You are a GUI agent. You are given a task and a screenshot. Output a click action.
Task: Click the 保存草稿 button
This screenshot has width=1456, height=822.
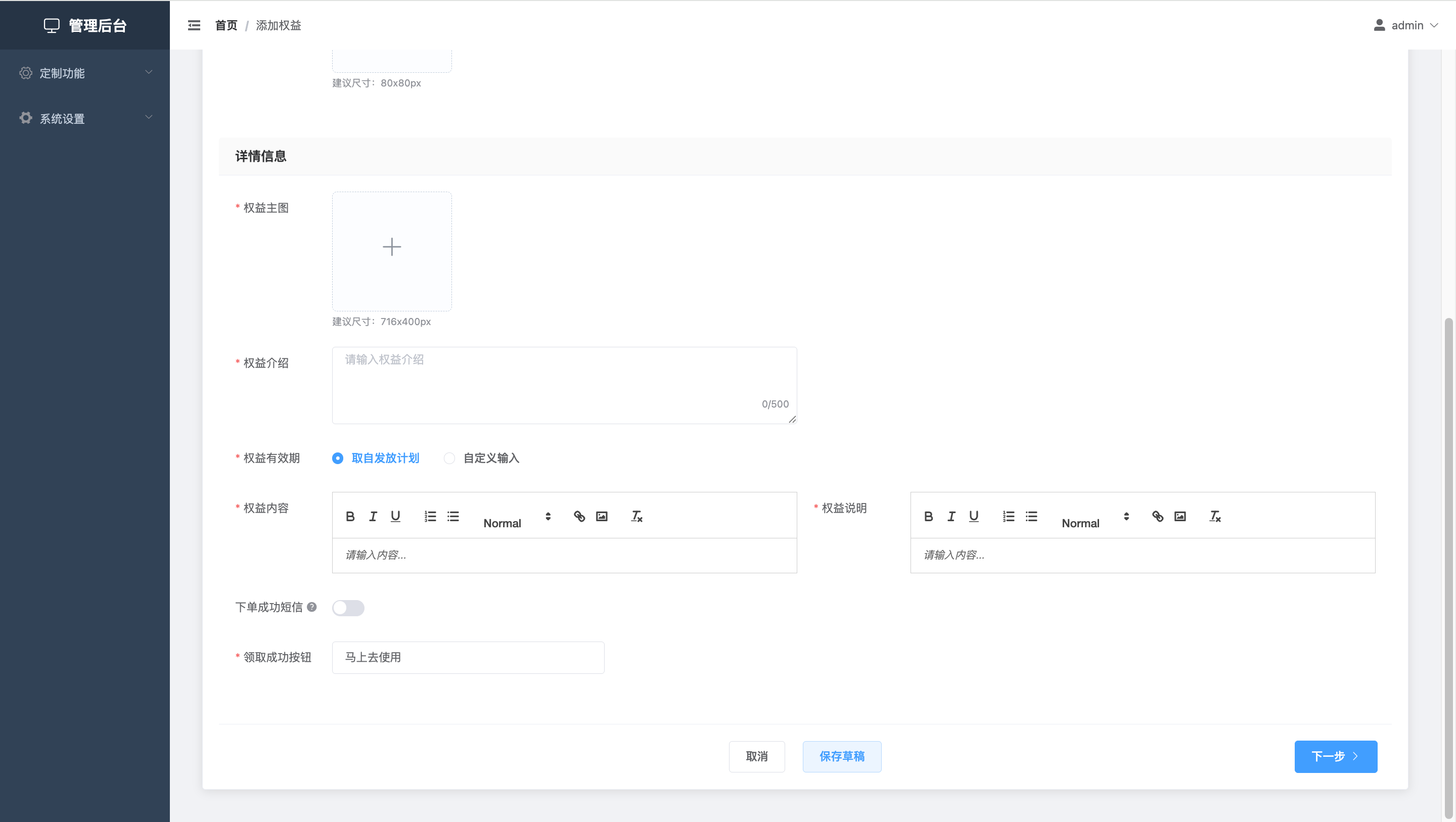point(842,756)
